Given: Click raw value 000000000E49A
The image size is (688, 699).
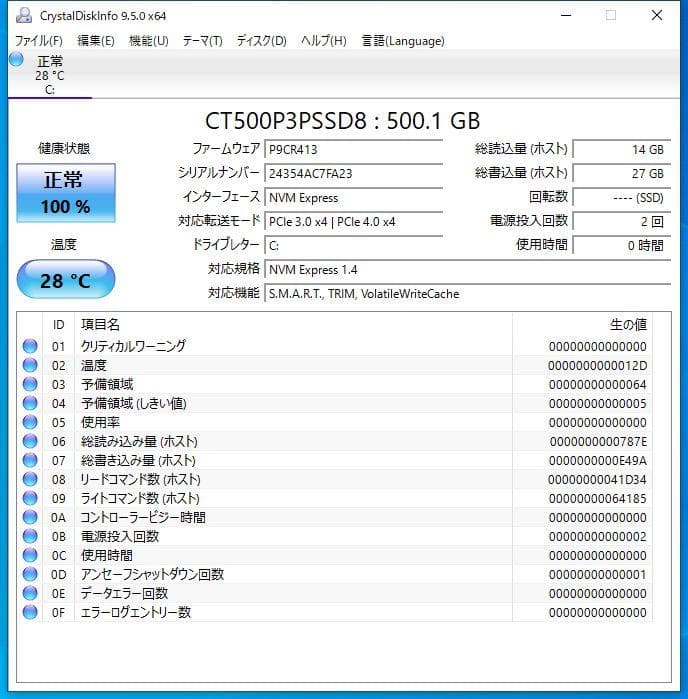Looking at the screenshot, I should [x=597, y=461].
